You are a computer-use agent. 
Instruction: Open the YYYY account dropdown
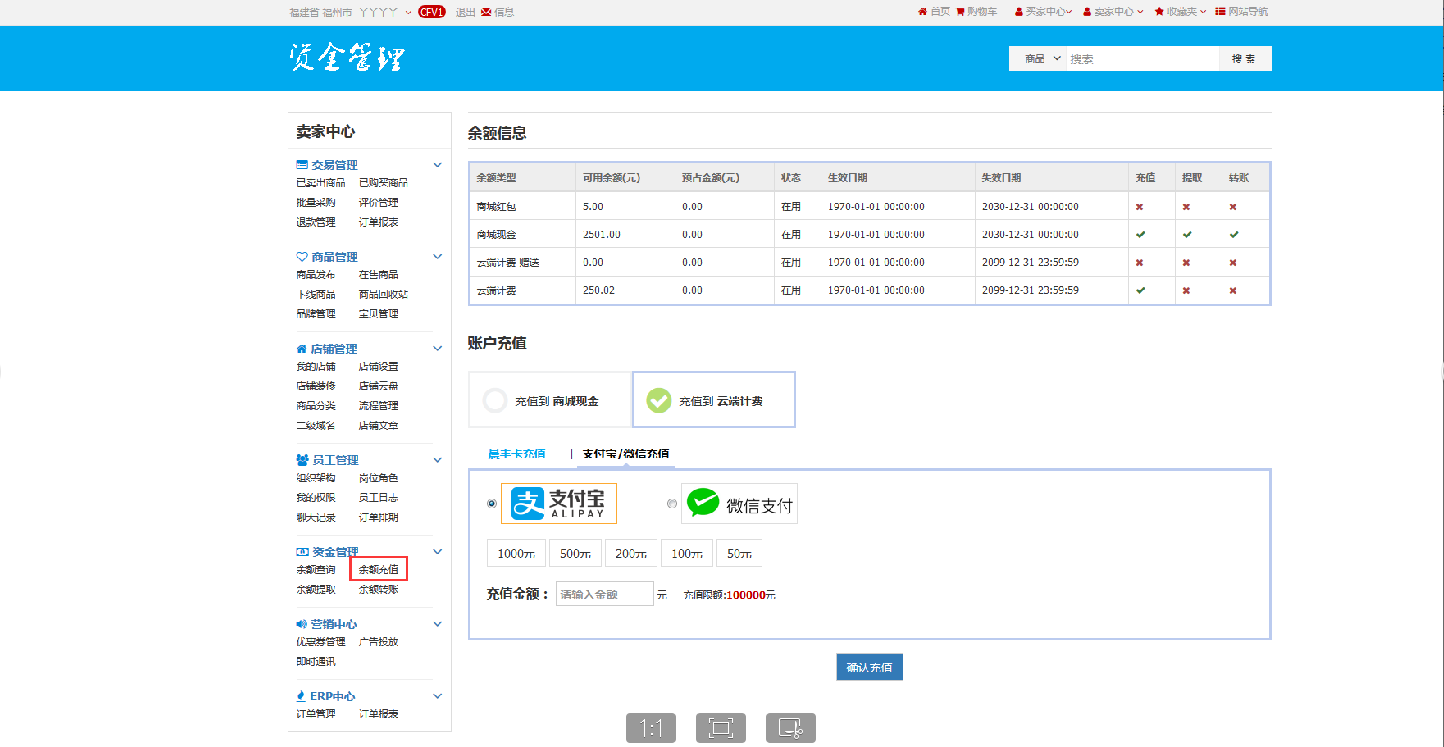pyautogui.click(x=384, y=12)
